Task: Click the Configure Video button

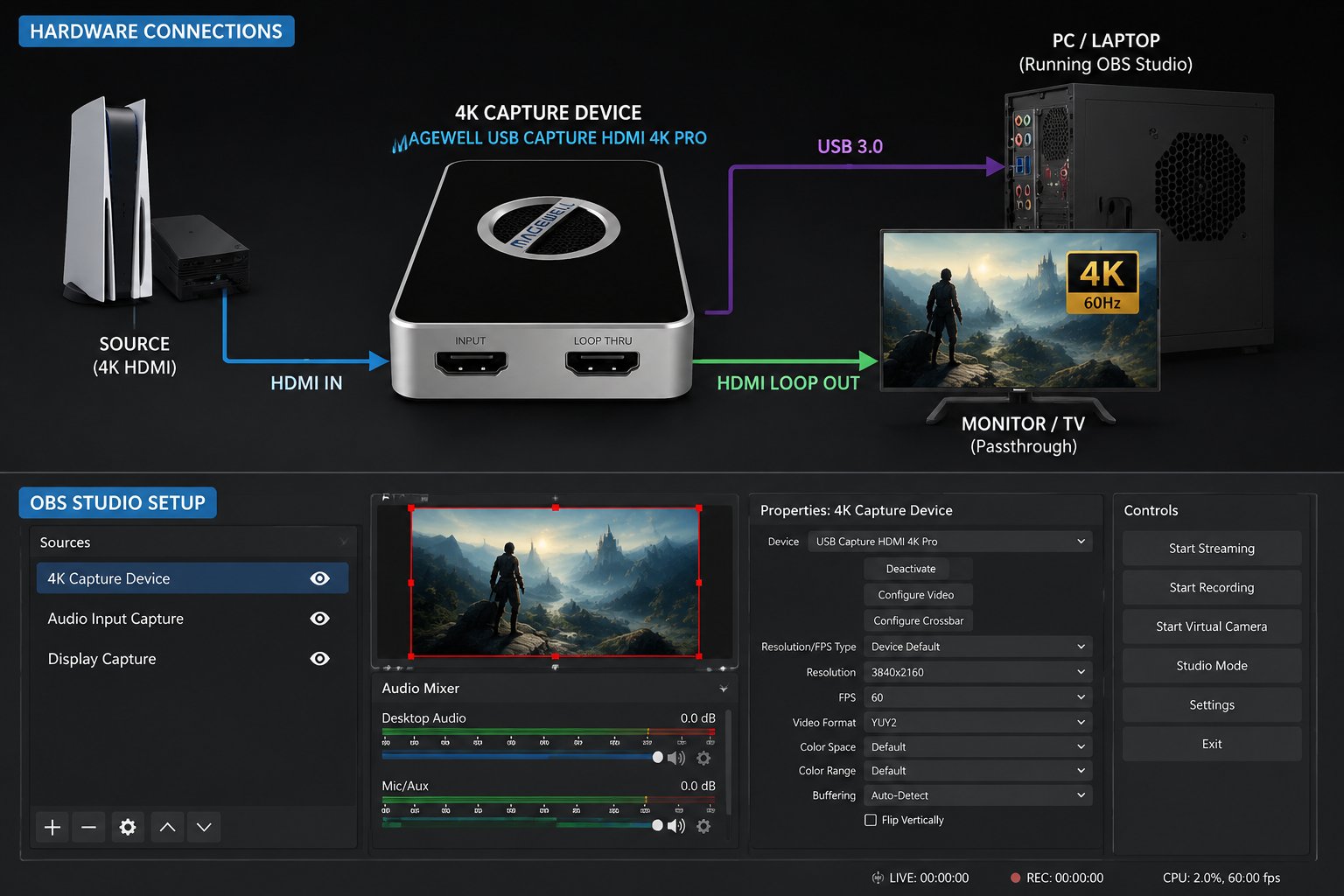Action: [x=918, y=595]
